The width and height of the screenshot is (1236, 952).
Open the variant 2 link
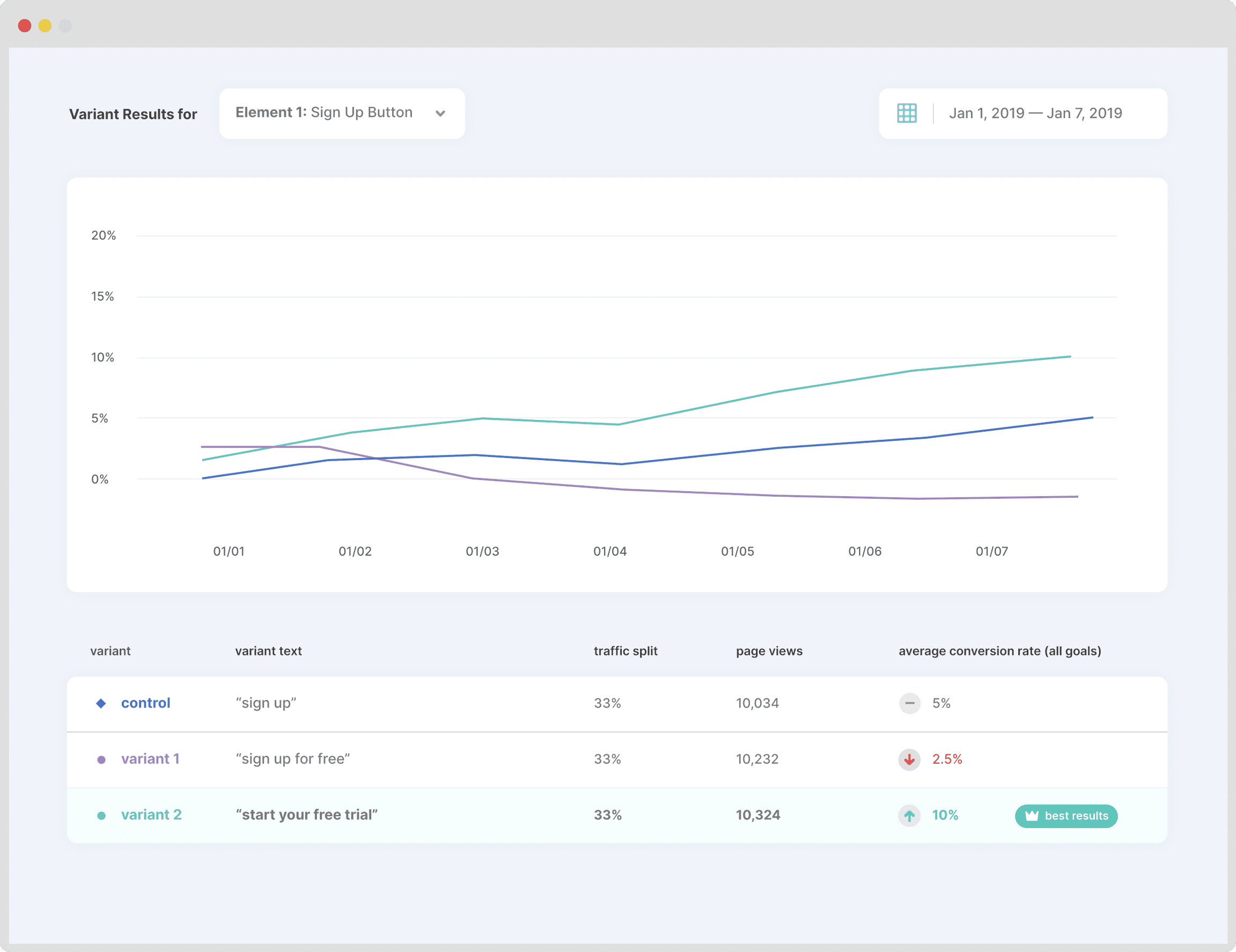(151, 815)
